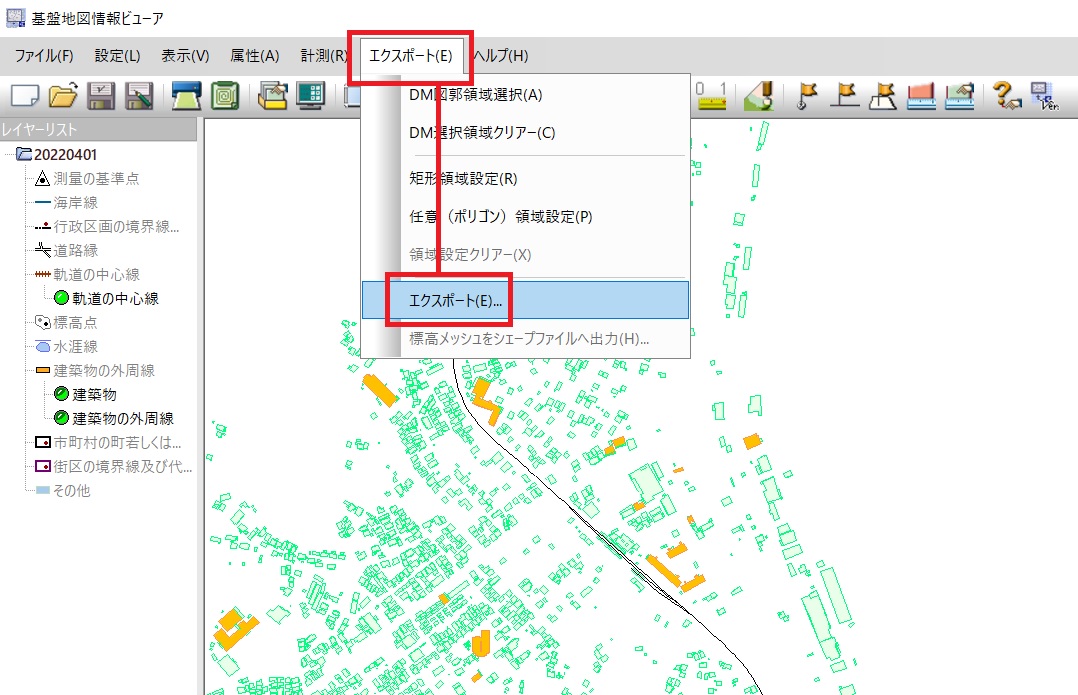Select the 道路縁 layer
The image size is (1078, 695).
pos(76,251)
